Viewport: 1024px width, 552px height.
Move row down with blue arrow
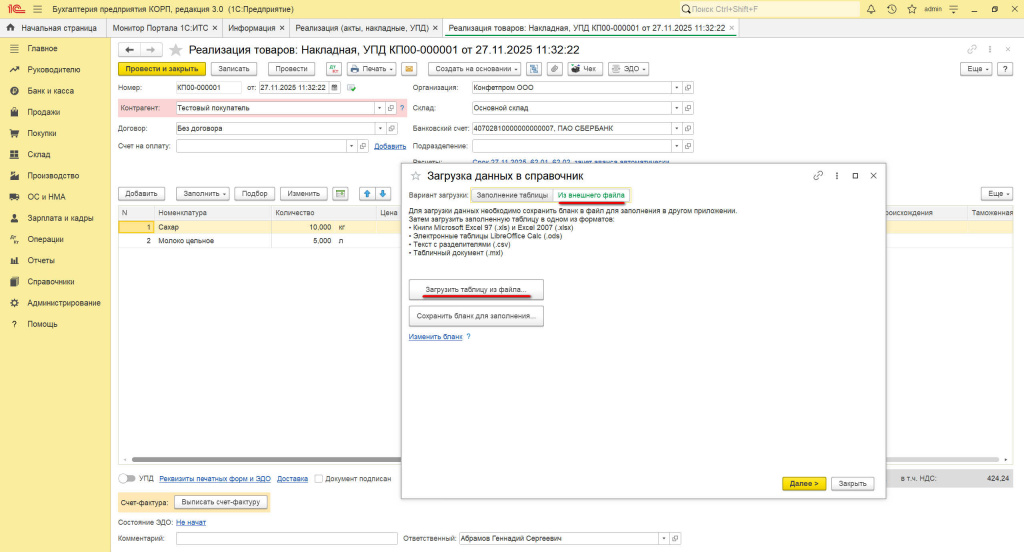pyautogui.click(x=382, y=193)
